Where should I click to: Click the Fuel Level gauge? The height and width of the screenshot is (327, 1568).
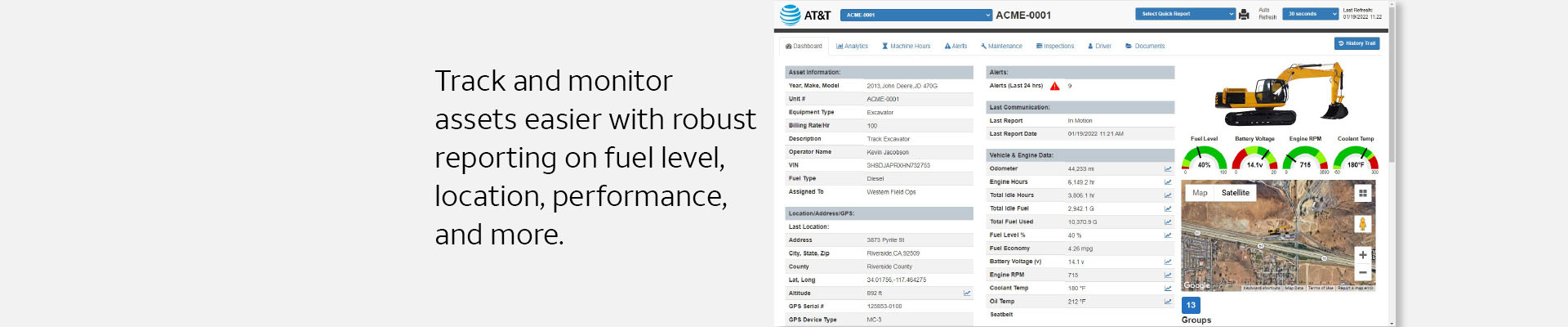click(1204, 159)
